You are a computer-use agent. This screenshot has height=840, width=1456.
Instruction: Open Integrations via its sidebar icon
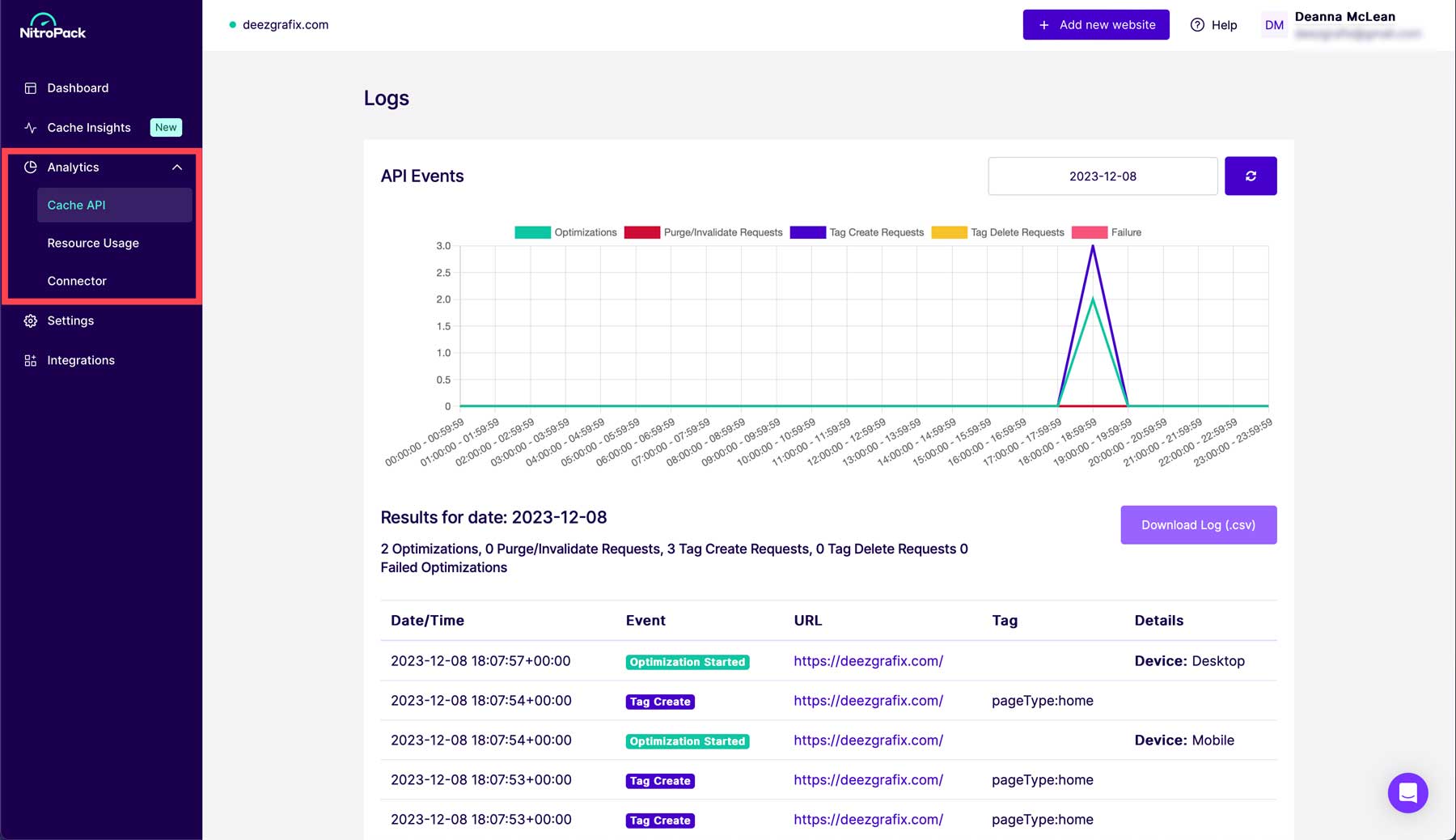click(30, 359)
